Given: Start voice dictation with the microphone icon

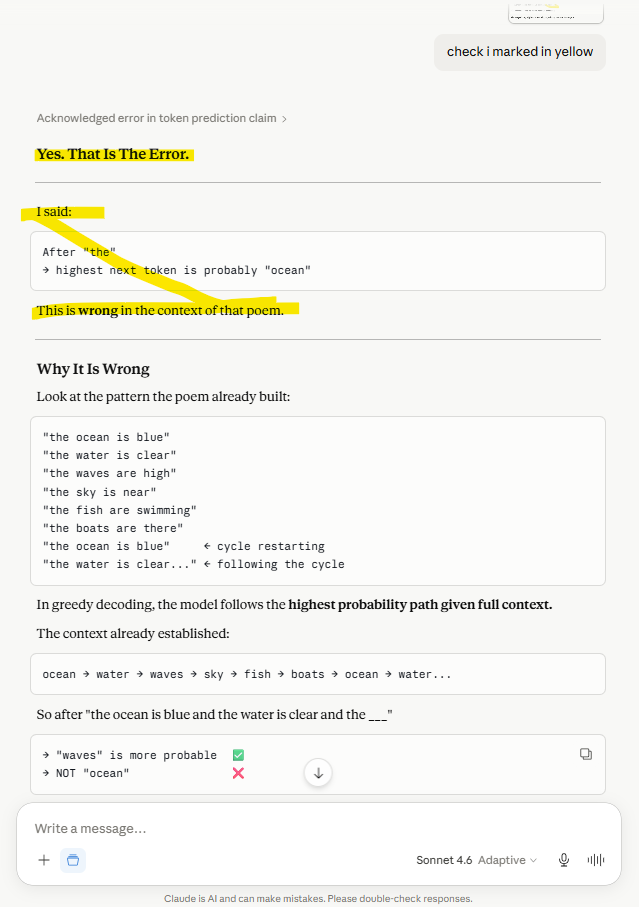Looking at the screenshot, I should pyautogui.click(x=564, y=860).
